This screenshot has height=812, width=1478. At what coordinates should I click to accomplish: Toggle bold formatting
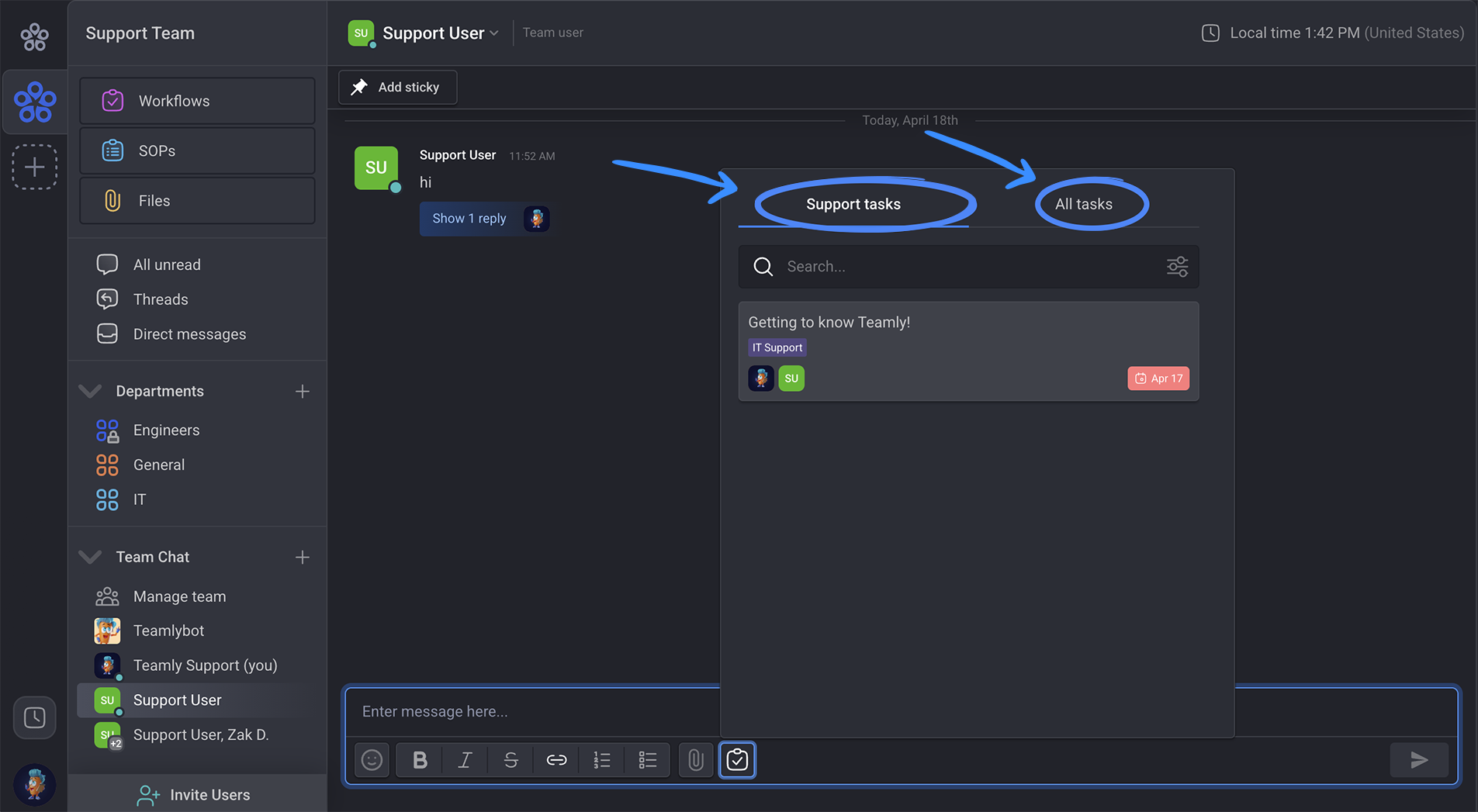(420, 760)
